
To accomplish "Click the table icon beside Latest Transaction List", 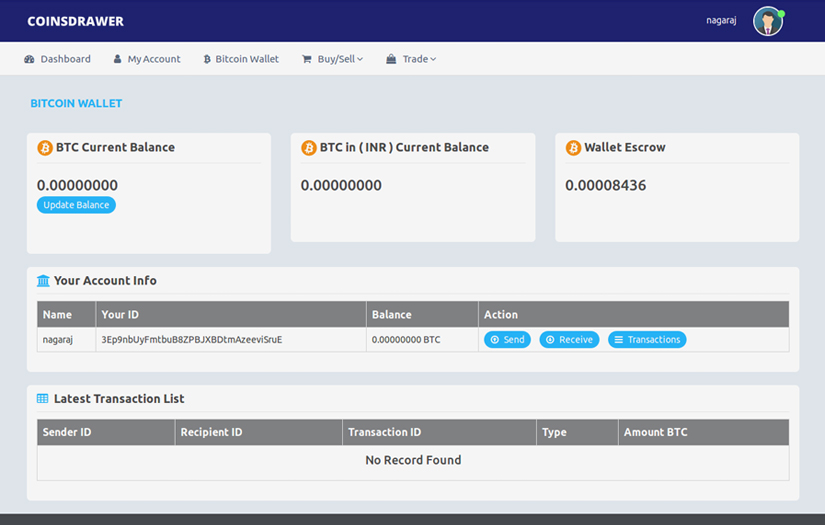I will [43, 399].
